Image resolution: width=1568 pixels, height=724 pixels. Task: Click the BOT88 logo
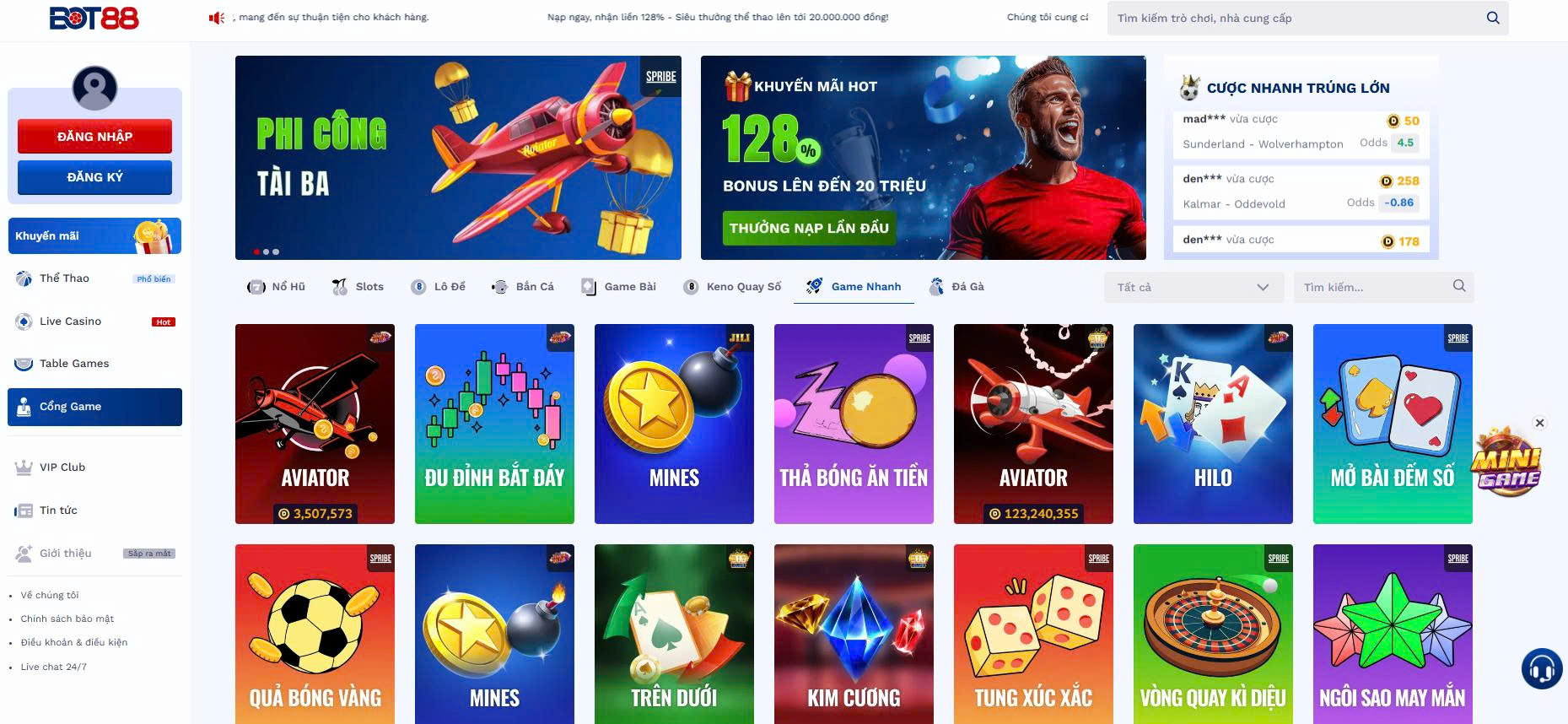(94, 19)
